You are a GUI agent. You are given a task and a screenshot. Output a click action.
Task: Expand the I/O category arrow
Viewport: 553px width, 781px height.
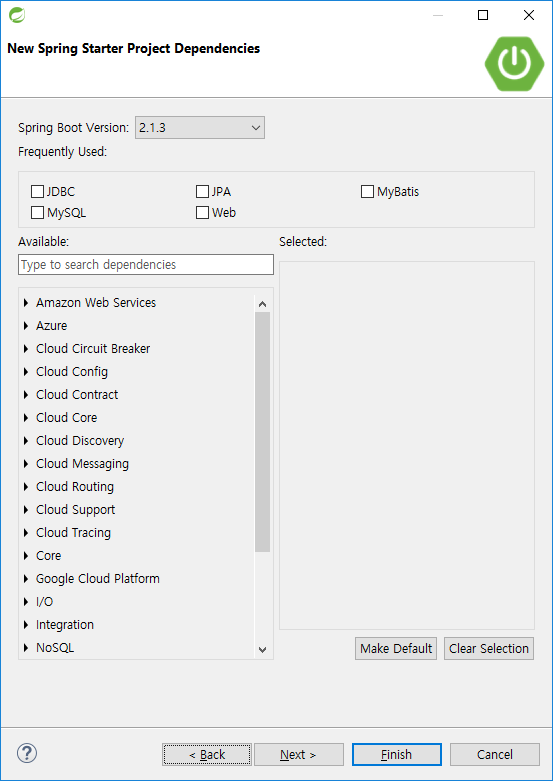[x=26, y=602]
